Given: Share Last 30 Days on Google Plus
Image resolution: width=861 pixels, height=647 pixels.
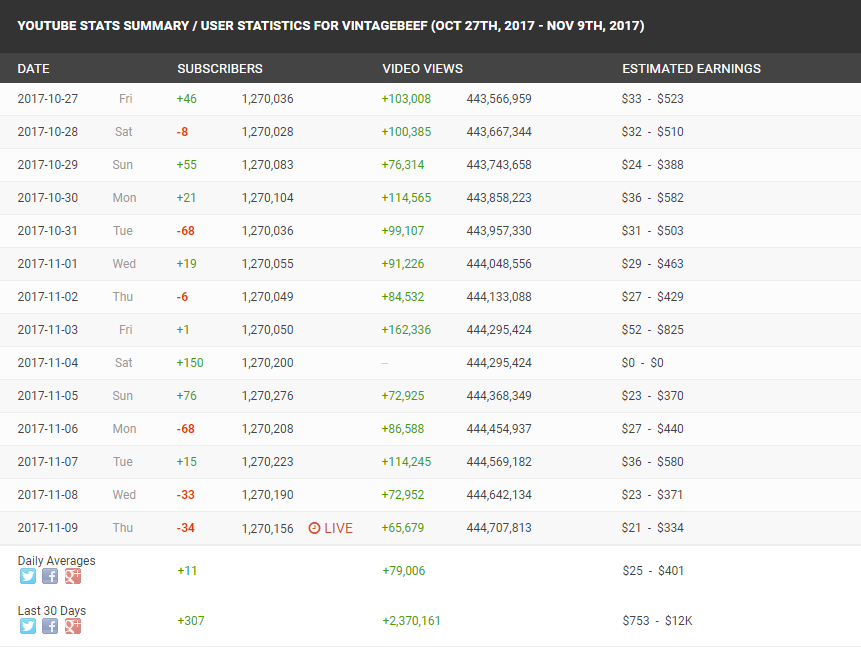Looking at the screenshot, I should tap(73, 626).
